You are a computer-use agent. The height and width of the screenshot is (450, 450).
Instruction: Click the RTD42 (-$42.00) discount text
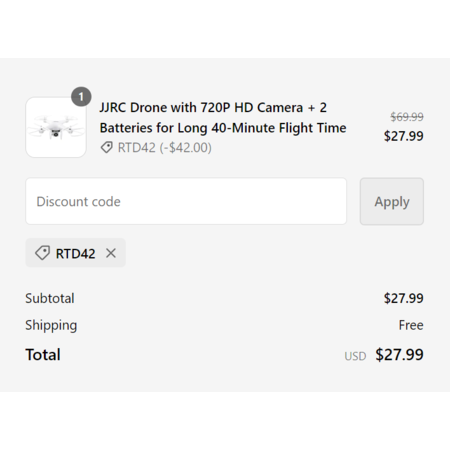pos(164,148)
